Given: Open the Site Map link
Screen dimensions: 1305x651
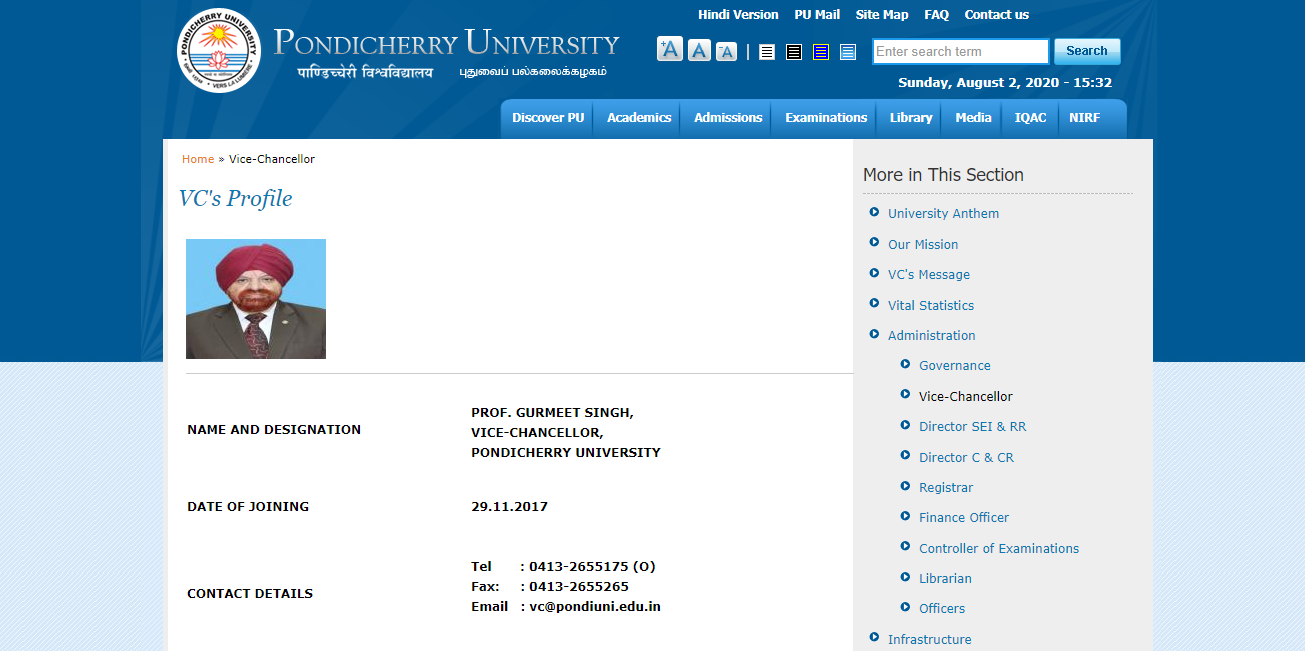Looking at the screenshot, I should (882, 15).
